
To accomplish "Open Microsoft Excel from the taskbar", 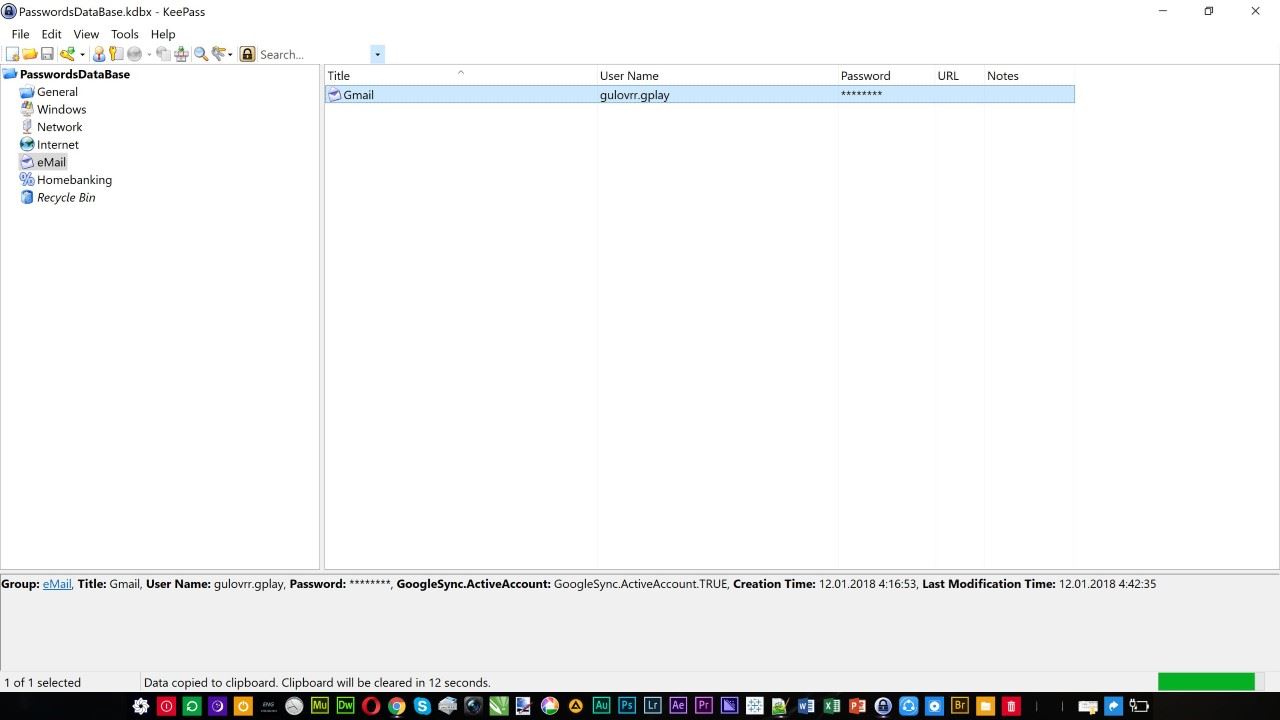I will pos(831,706).
